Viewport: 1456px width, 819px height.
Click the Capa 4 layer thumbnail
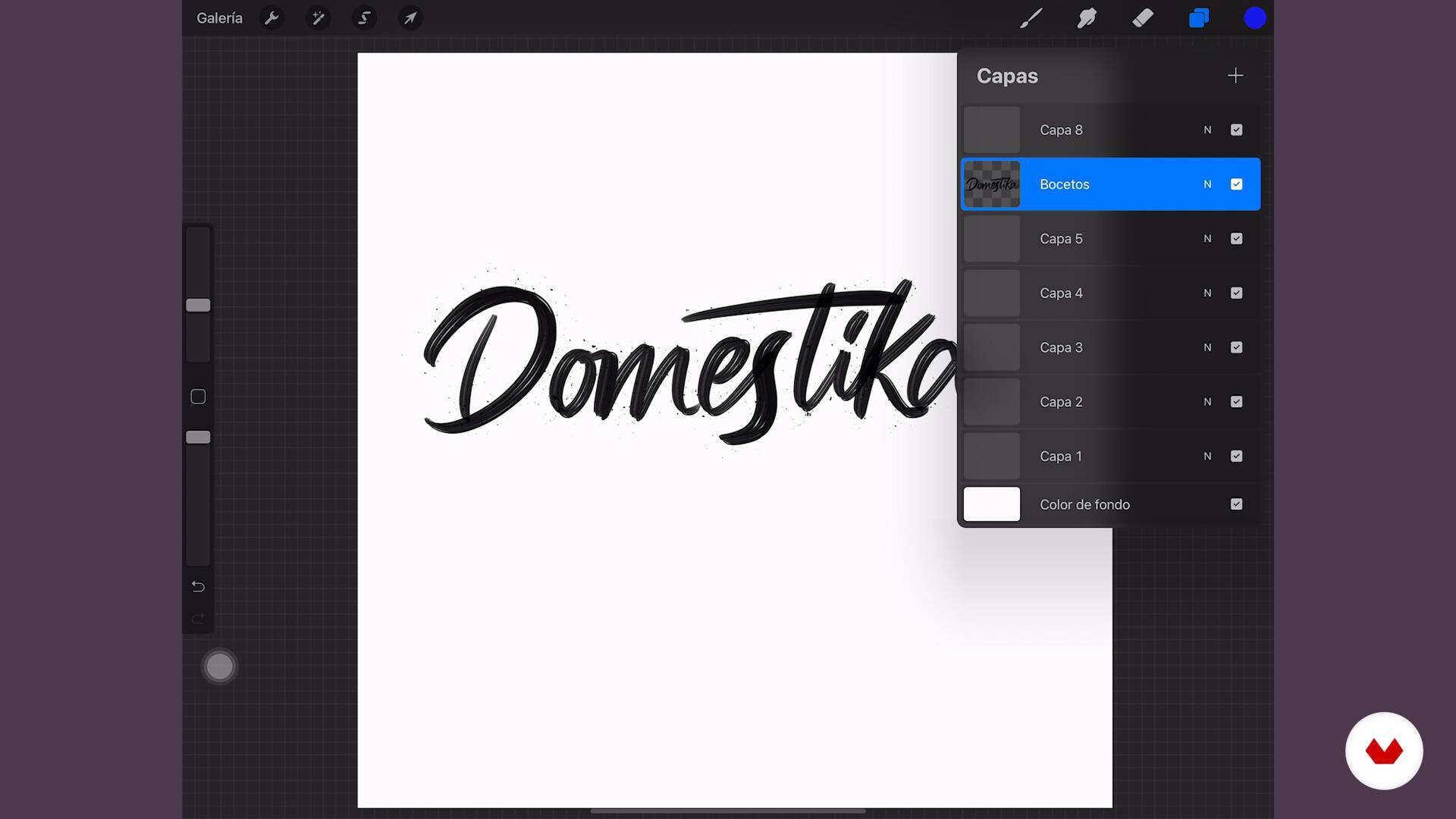[x=992, y=293]
